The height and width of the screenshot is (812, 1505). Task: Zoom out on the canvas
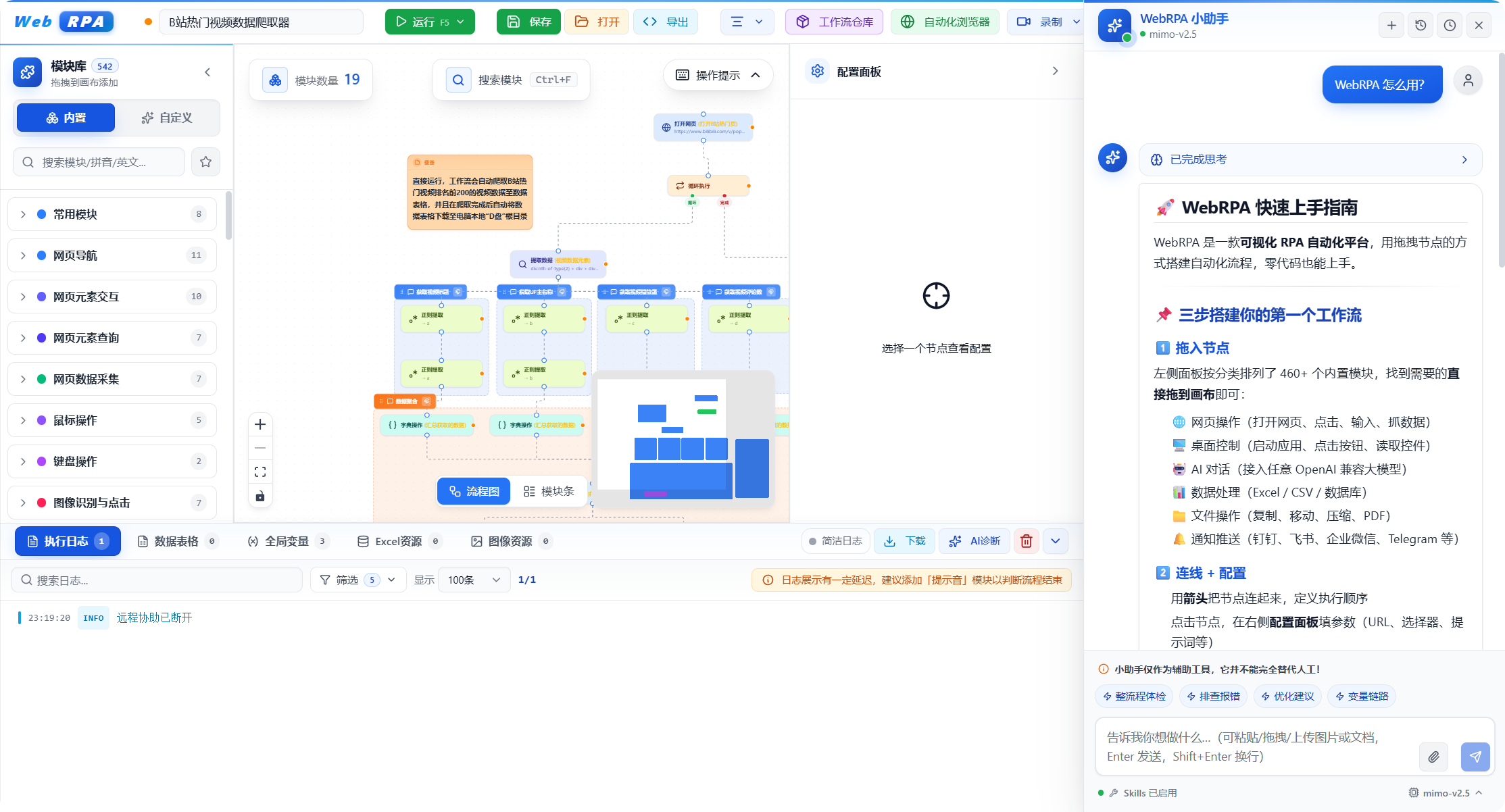coord(260,448)
